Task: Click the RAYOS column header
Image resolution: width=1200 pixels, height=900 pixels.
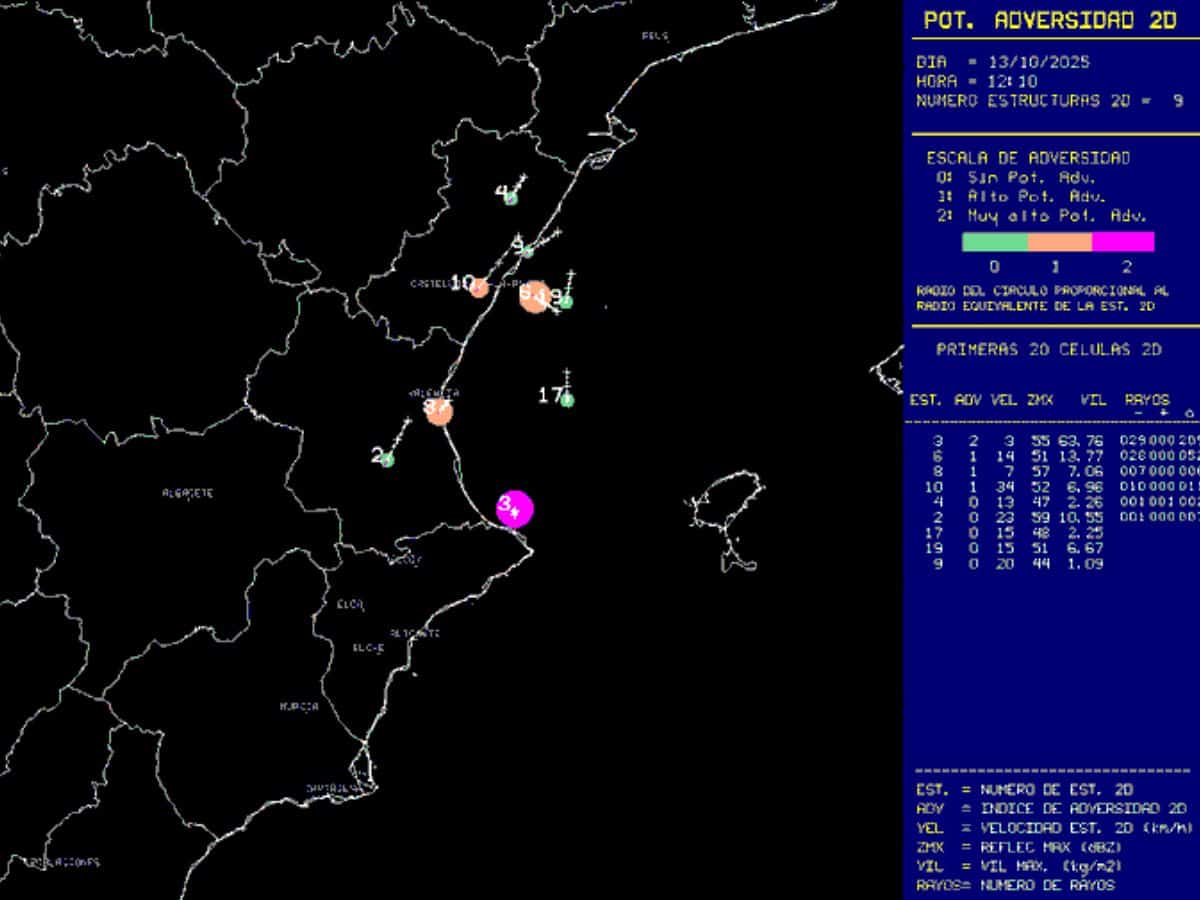Action: 1146,400
